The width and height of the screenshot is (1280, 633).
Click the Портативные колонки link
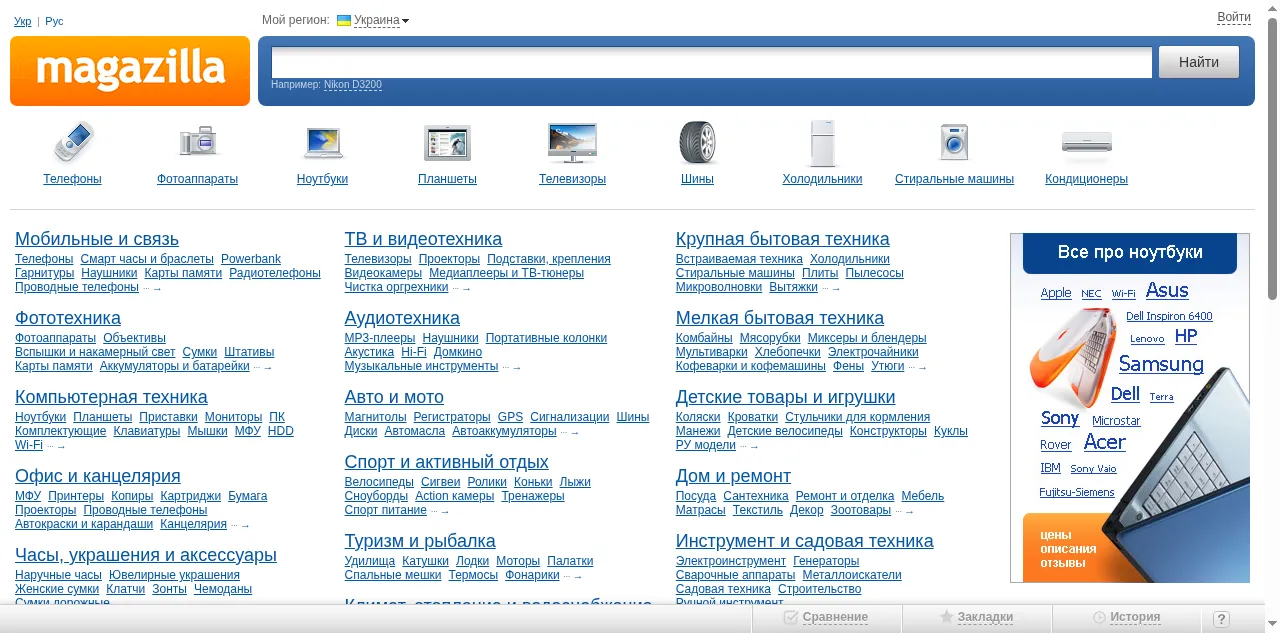(x=546, y=338)
